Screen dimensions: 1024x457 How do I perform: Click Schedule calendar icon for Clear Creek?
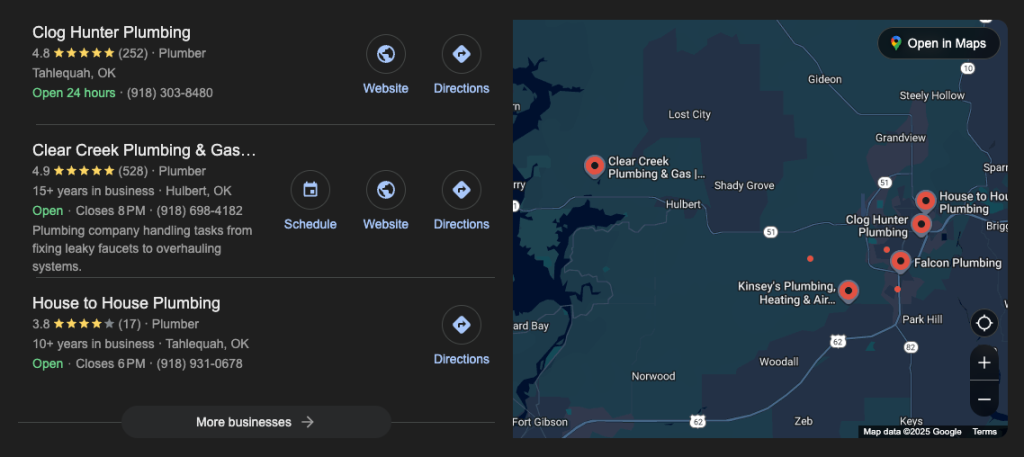[x=310, y=190]
